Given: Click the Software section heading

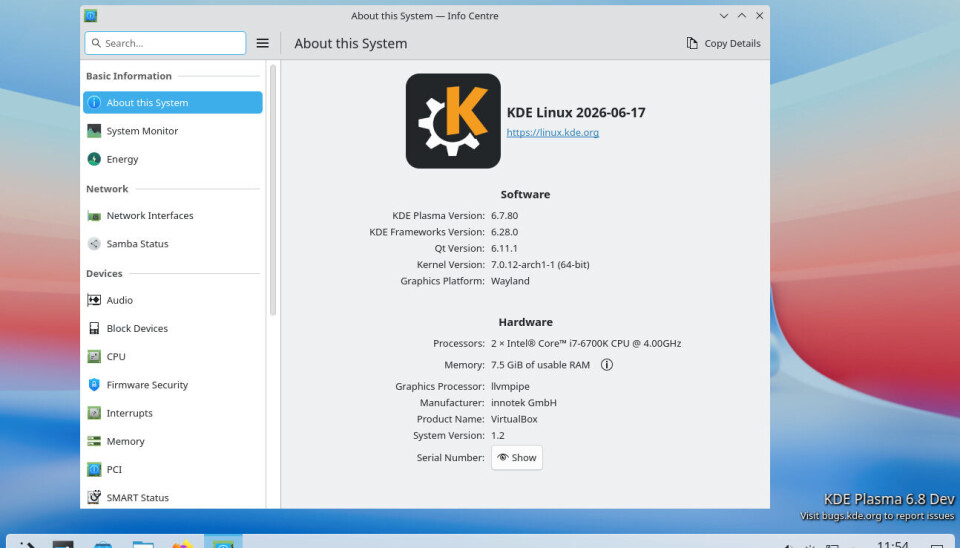Looking at the screenshot, I should [525, 194].
